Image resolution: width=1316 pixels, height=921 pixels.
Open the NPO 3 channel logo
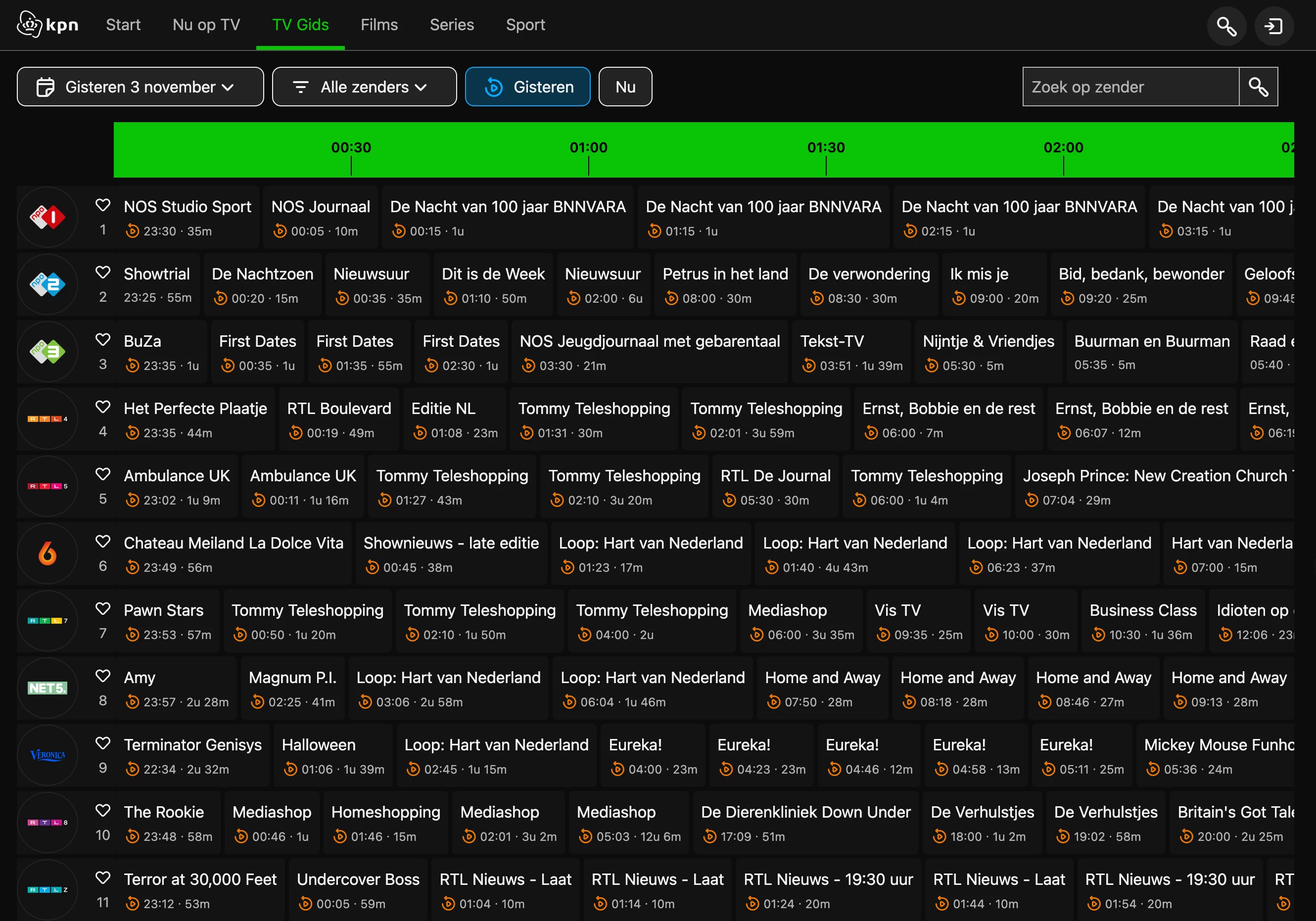[47, 352]
